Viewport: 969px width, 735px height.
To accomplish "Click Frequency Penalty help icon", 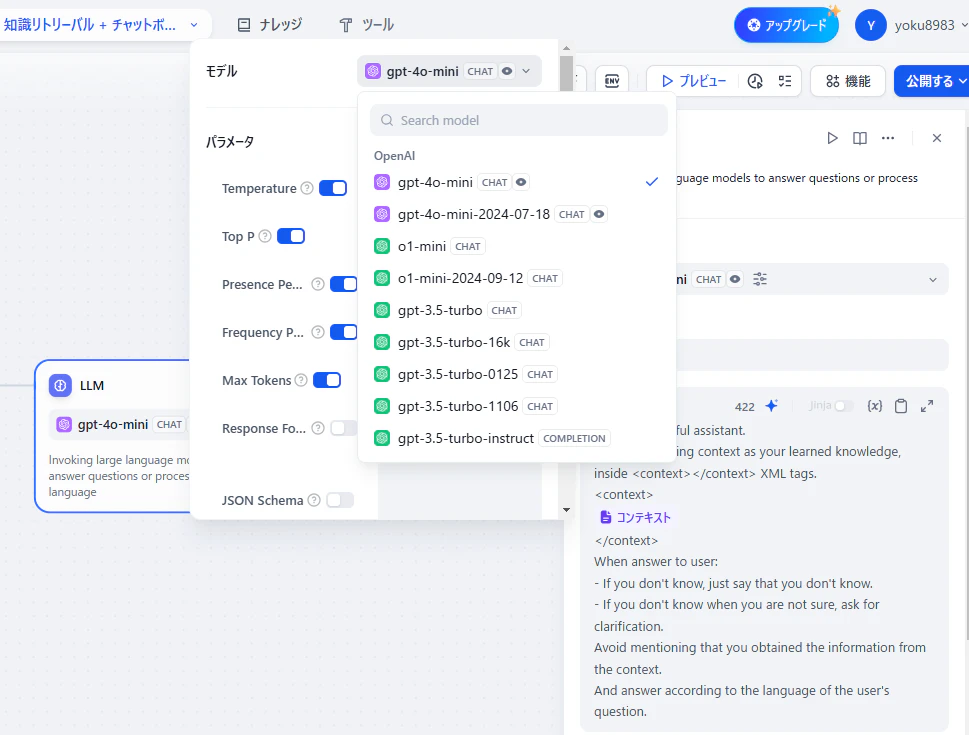I will tap(318, 332).
